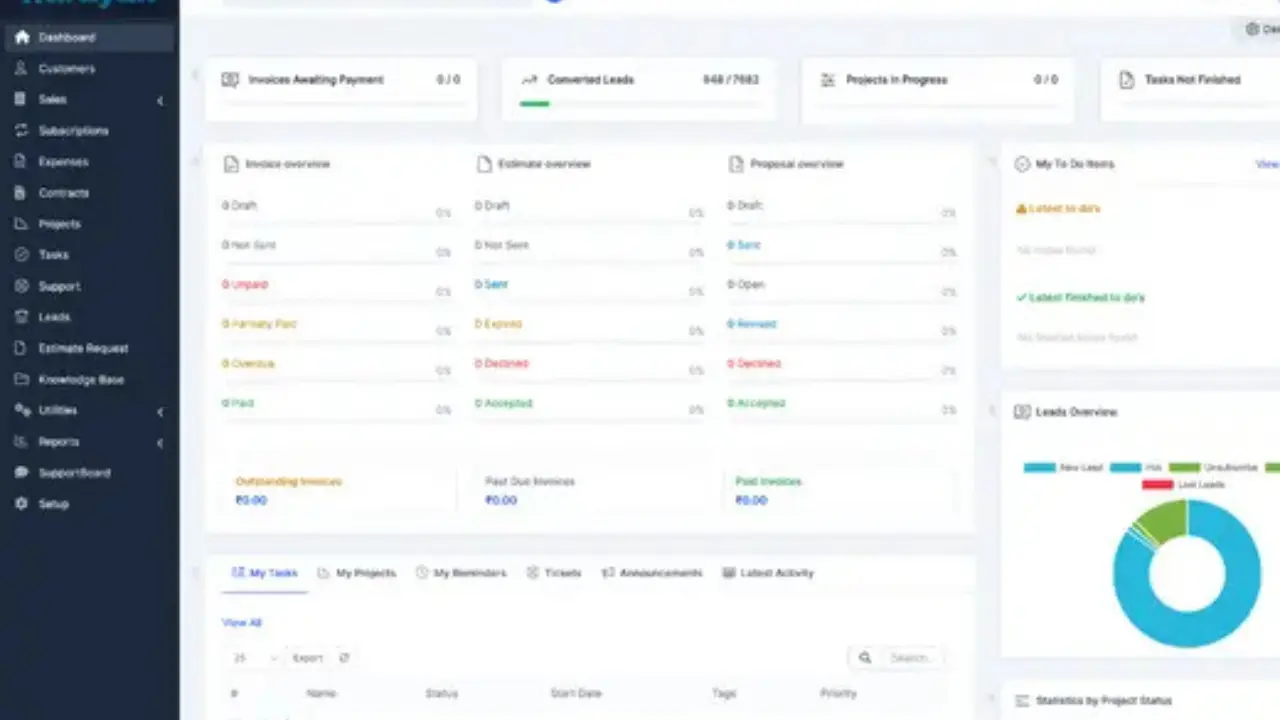The image size is (1280, 720).
Task: Click the Overdue invoices link
Action: (248, 364)
